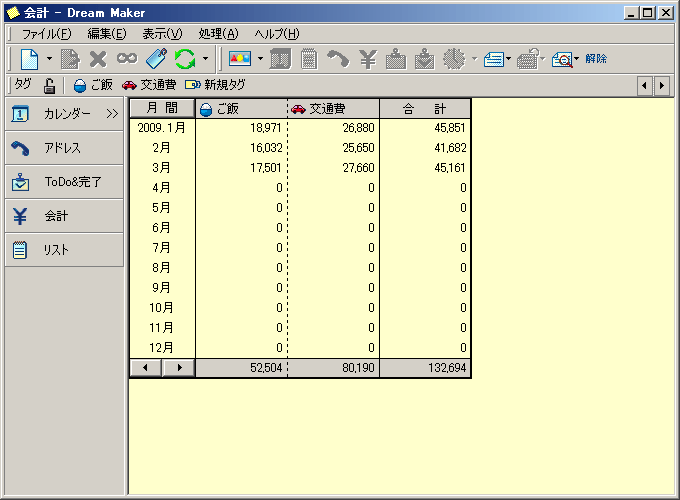Click the 合計 column header

point(425,108)
